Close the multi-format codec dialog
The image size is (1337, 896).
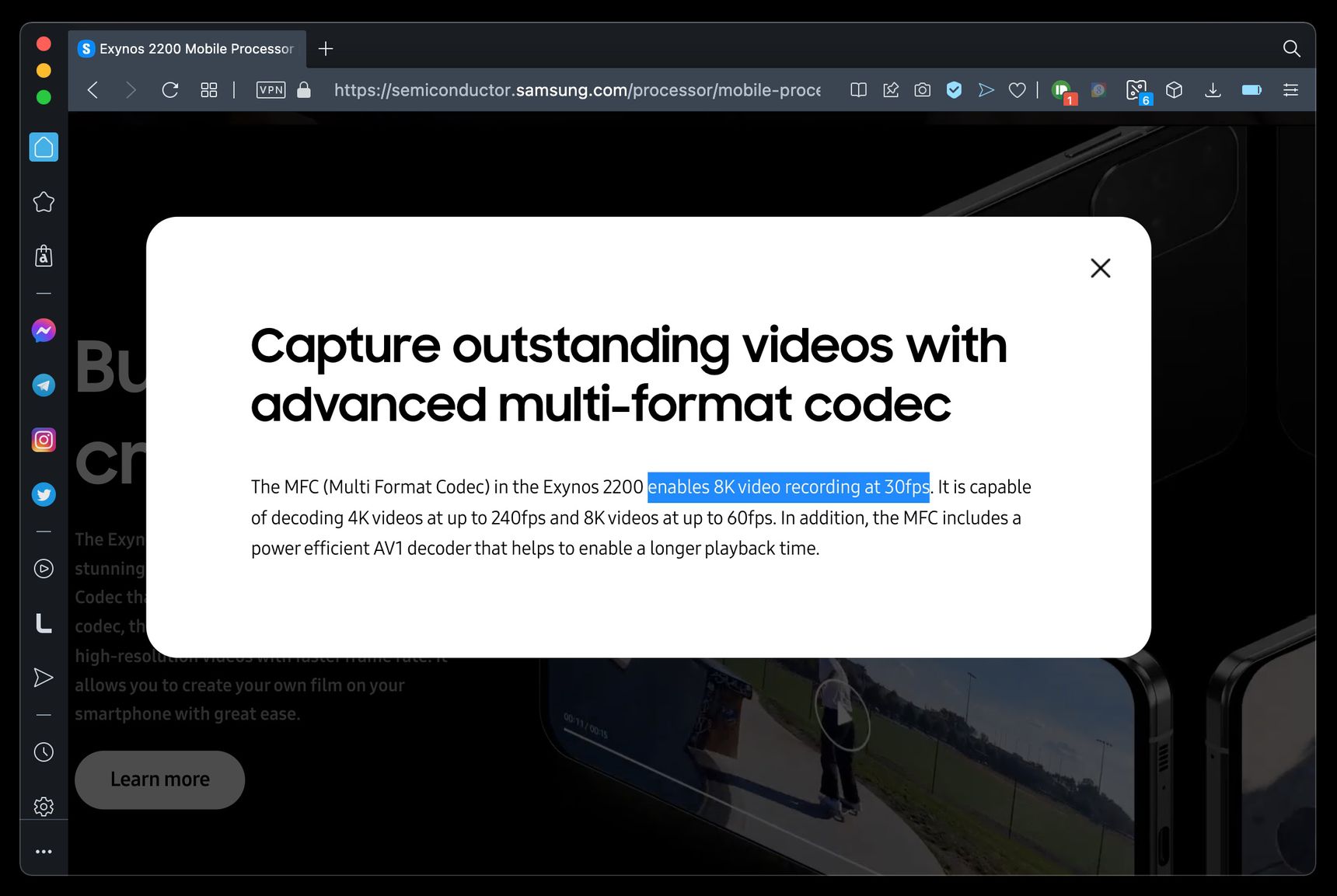(1100, 268)
